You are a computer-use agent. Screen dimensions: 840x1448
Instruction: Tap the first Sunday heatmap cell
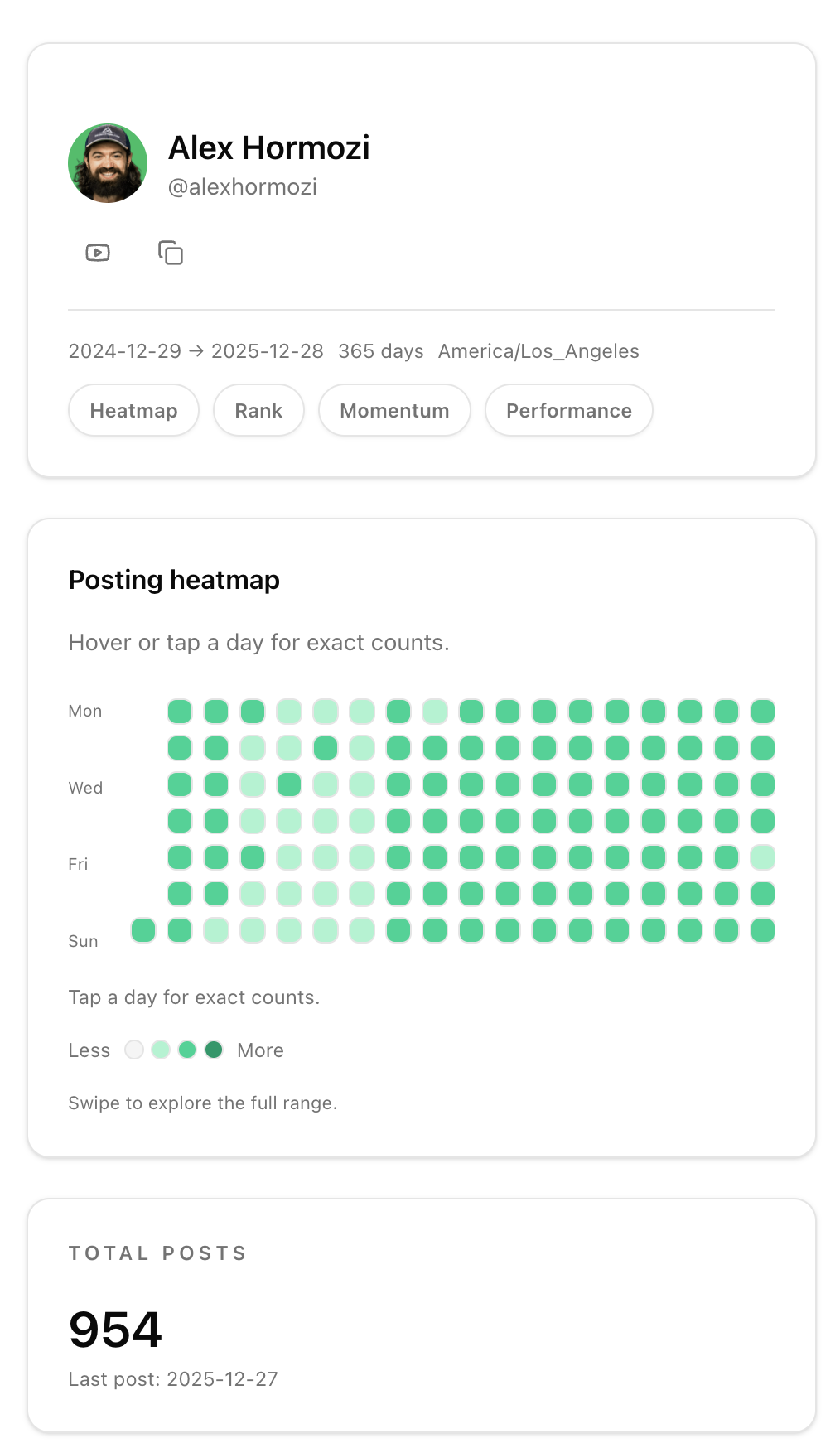coord(142,930)
